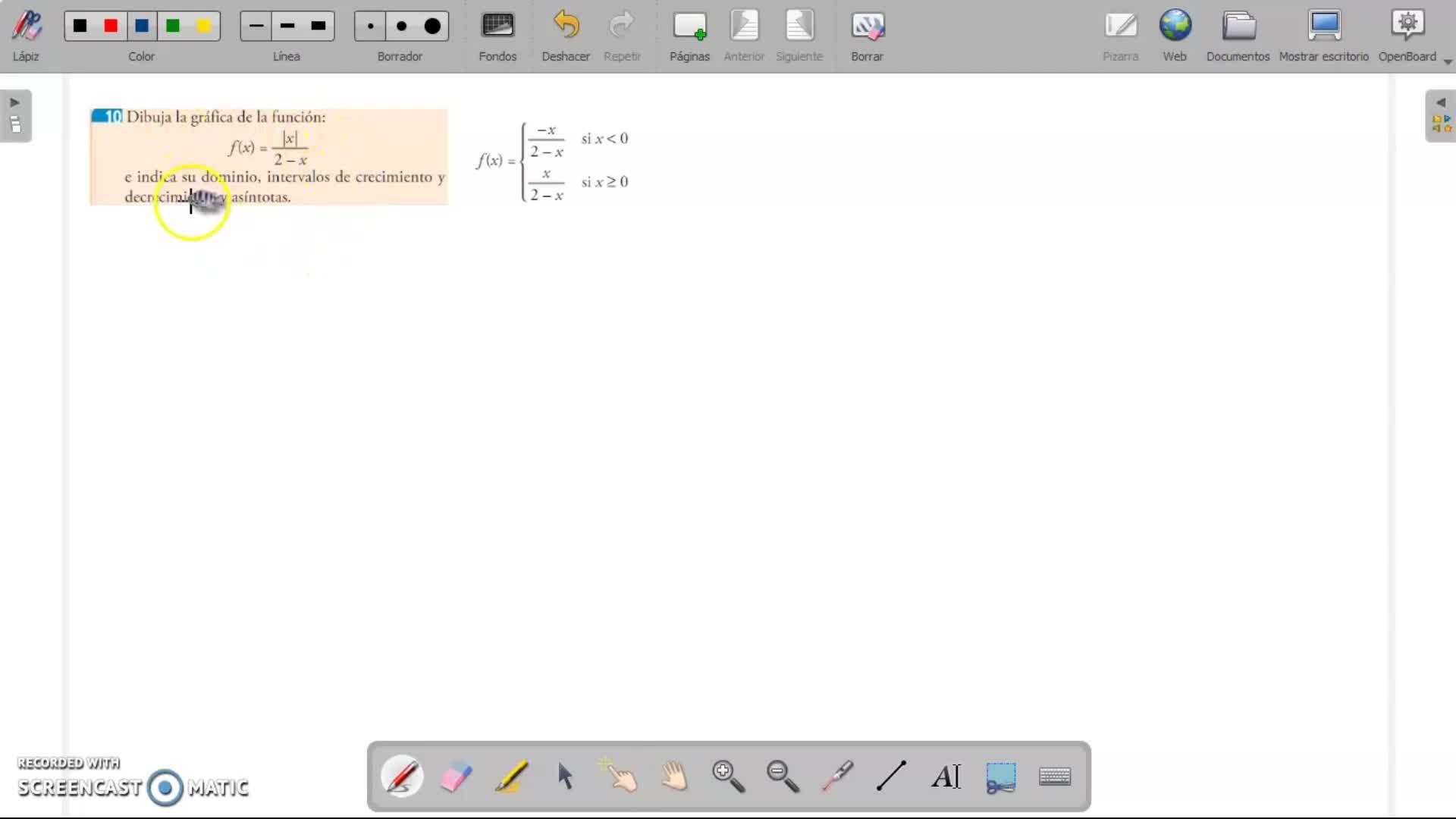Pick the red pen color

click(111, 26)
